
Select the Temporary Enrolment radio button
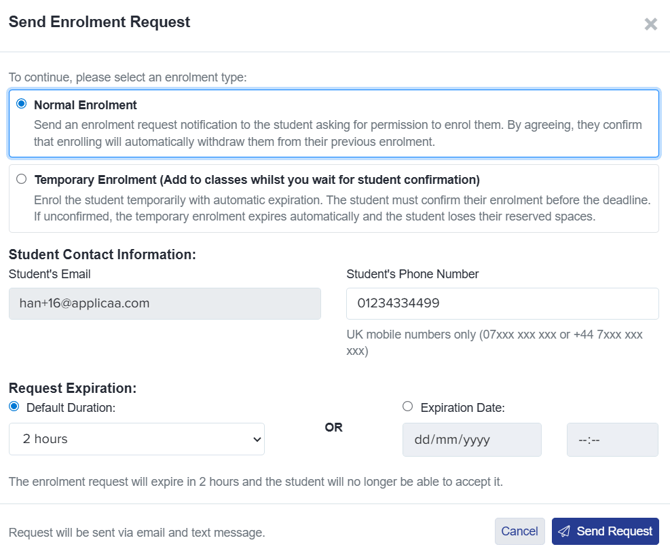[x=22, y=179]
